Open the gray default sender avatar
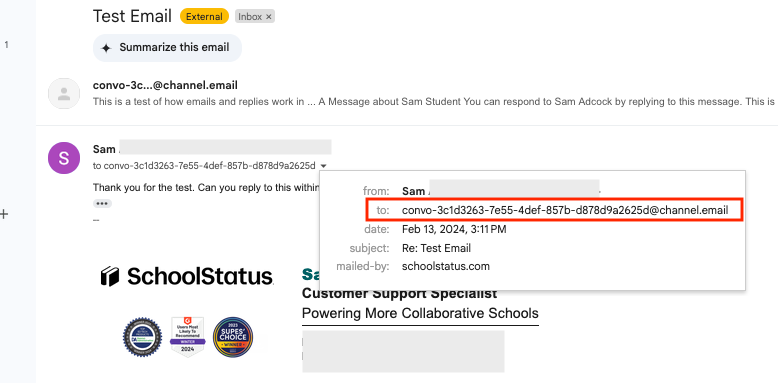This screenshot has width=778, height=383. 64,93
